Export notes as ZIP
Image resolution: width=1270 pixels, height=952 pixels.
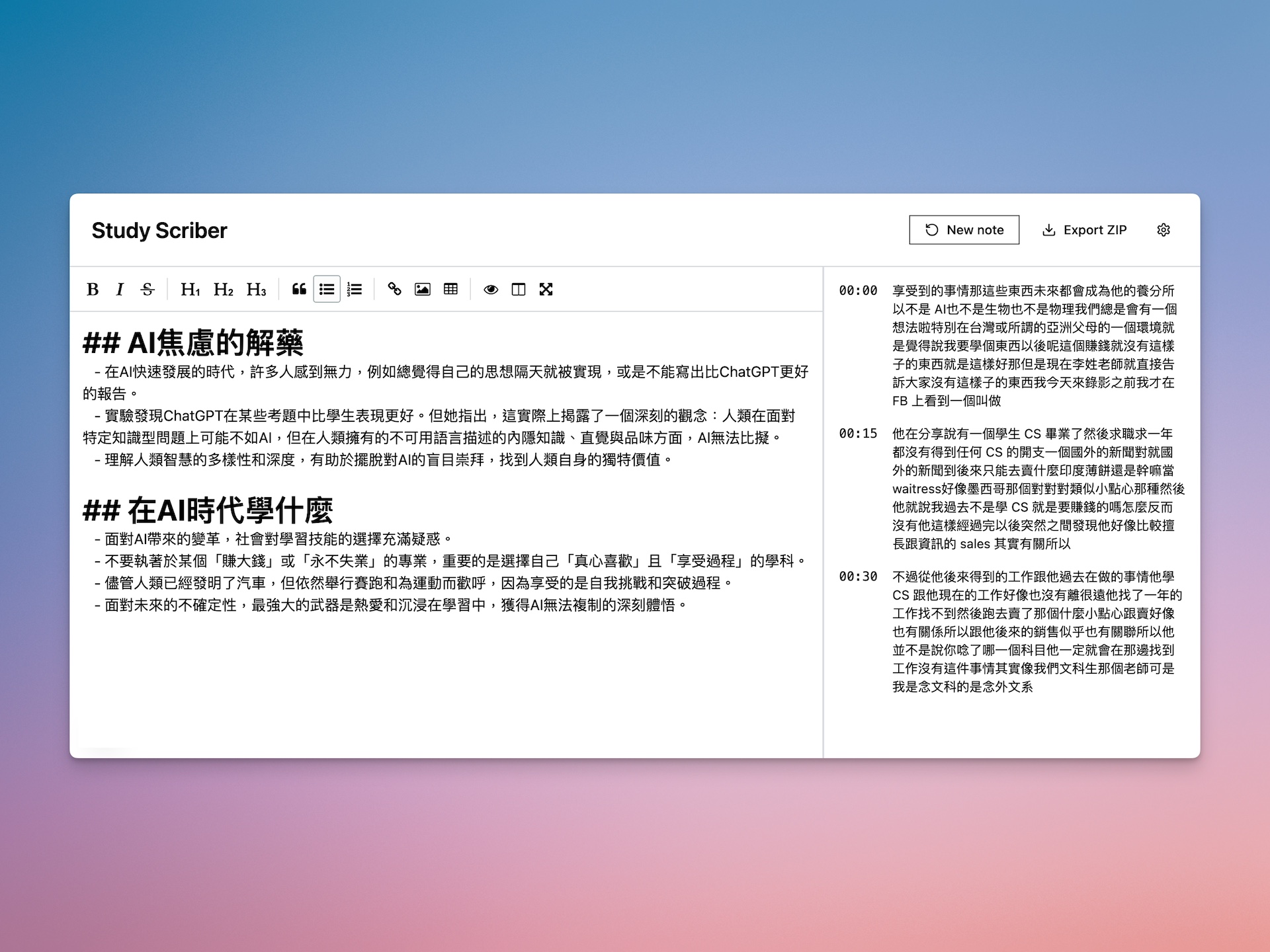[x=1084, y=230]
